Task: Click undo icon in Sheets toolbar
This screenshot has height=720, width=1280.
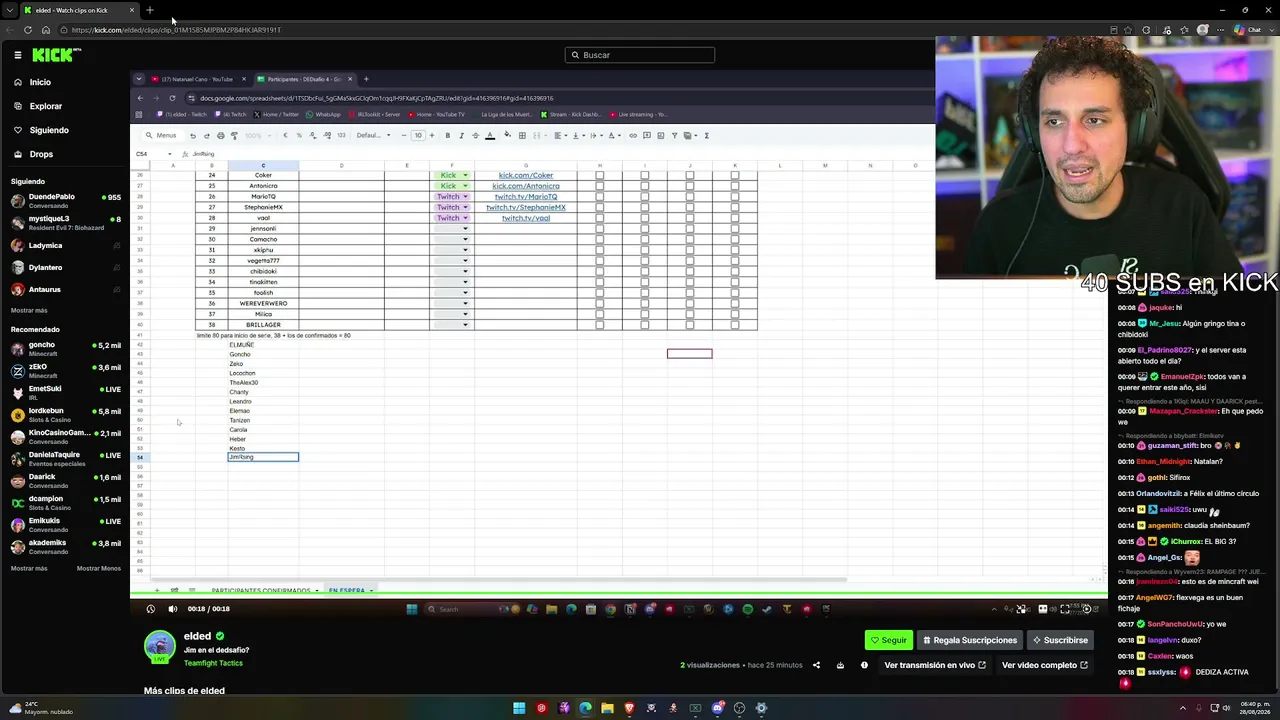Action: coord(193,136)
